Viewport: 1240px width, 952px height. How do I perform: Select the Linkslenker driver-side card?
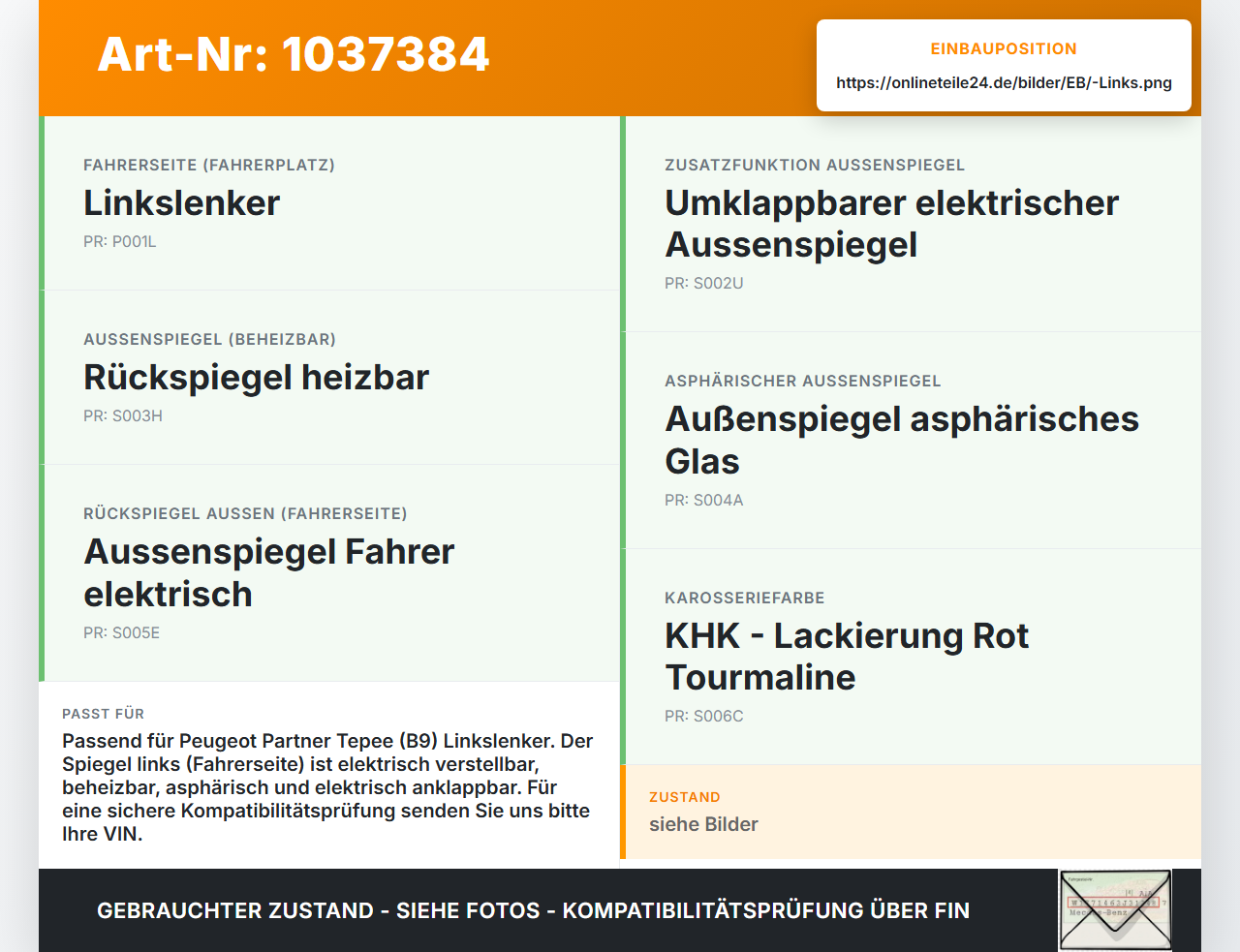tap(329, 203)
